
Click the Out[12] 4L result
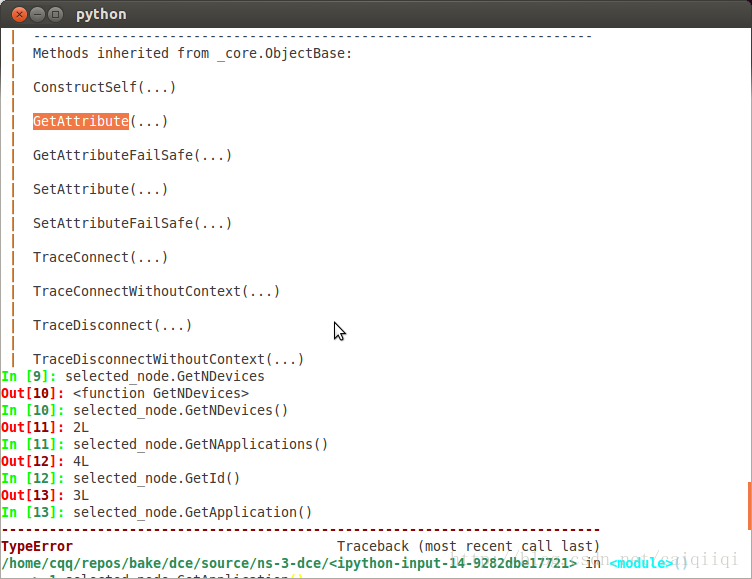point(45,461)
